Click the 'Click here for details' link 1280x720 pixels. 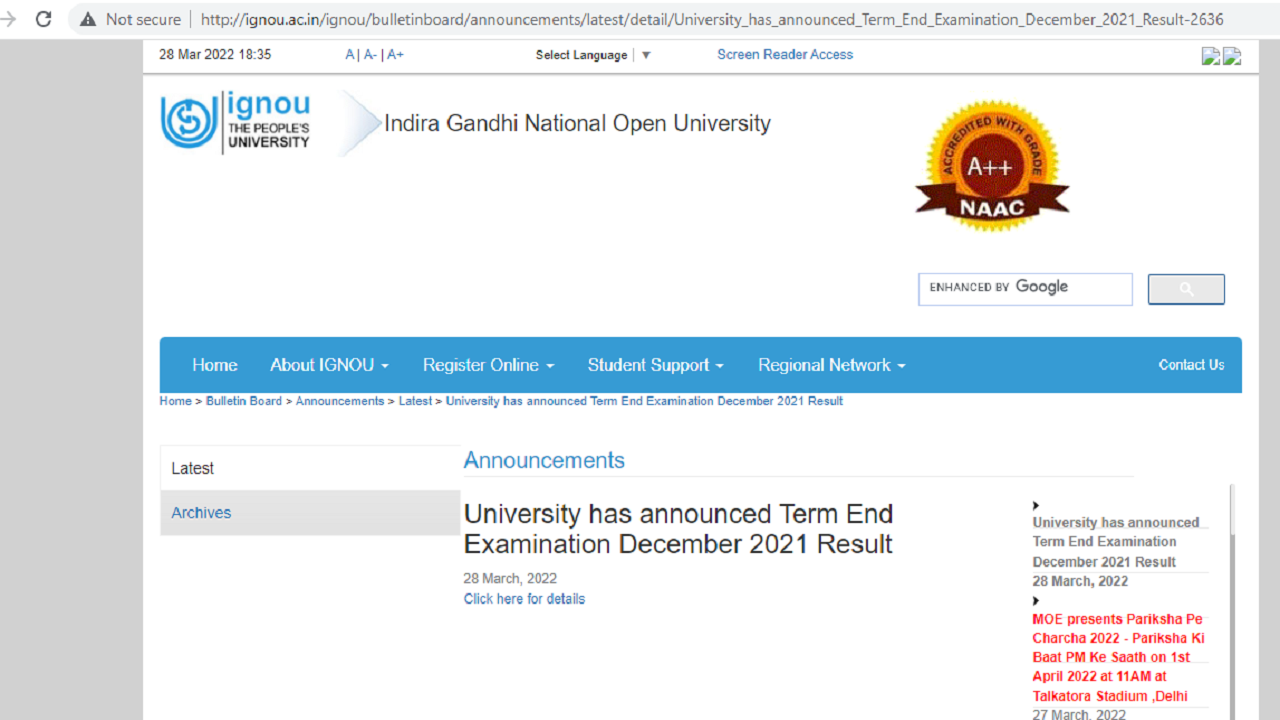[524, 599]
